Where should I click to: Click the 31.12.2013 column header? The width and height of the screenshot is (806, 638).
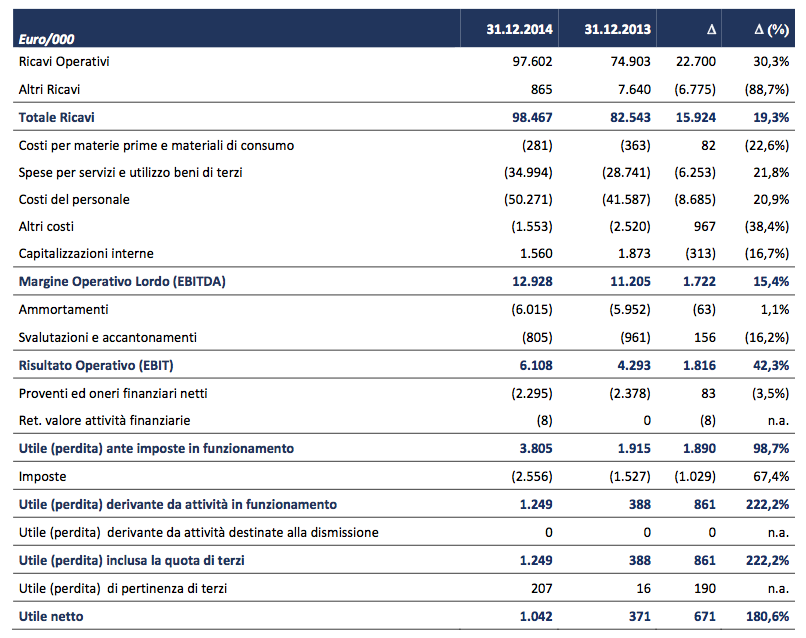pos(617,30)
